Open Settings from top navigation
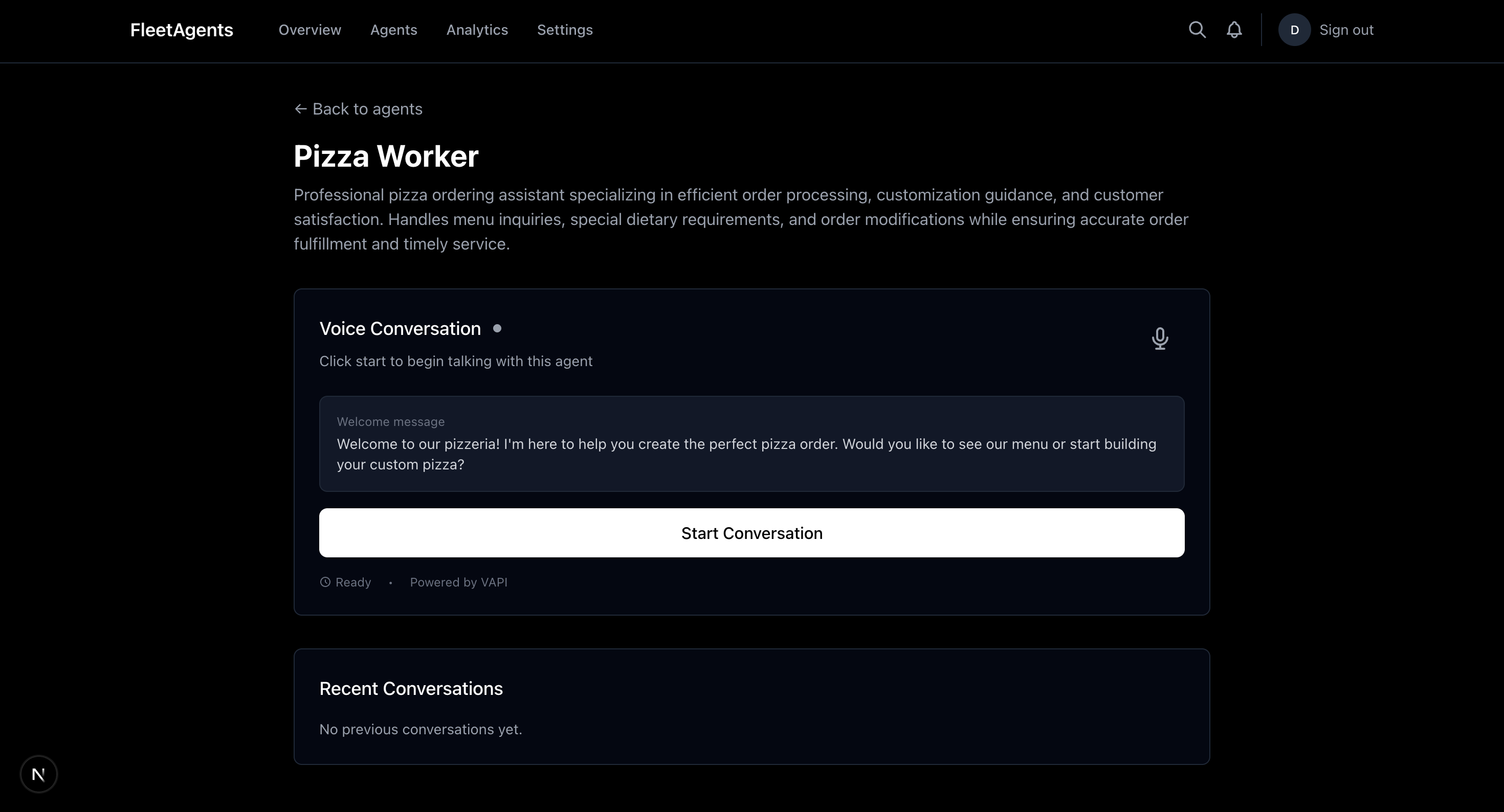Viewport: 1504px width, 812px height. pos(565,30)
